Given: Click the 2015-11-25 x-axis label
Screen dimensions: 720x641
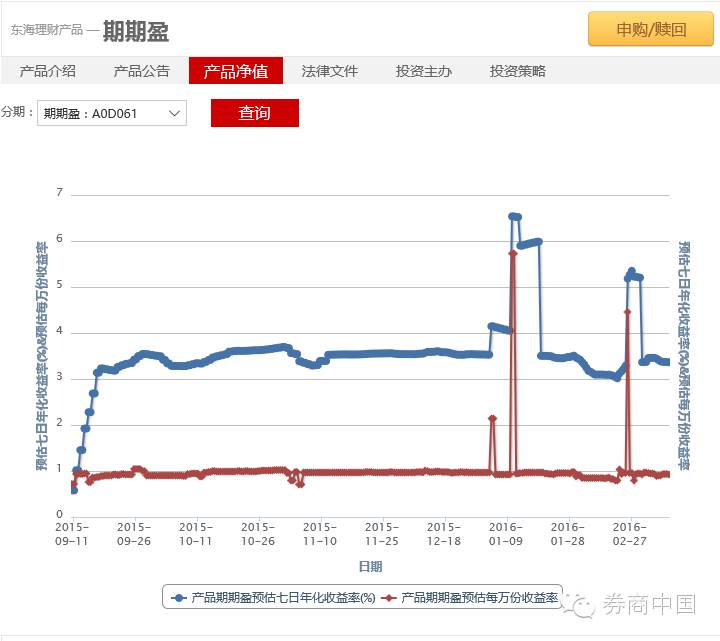Looking at the screenshot, I should [x=382, y=534].
